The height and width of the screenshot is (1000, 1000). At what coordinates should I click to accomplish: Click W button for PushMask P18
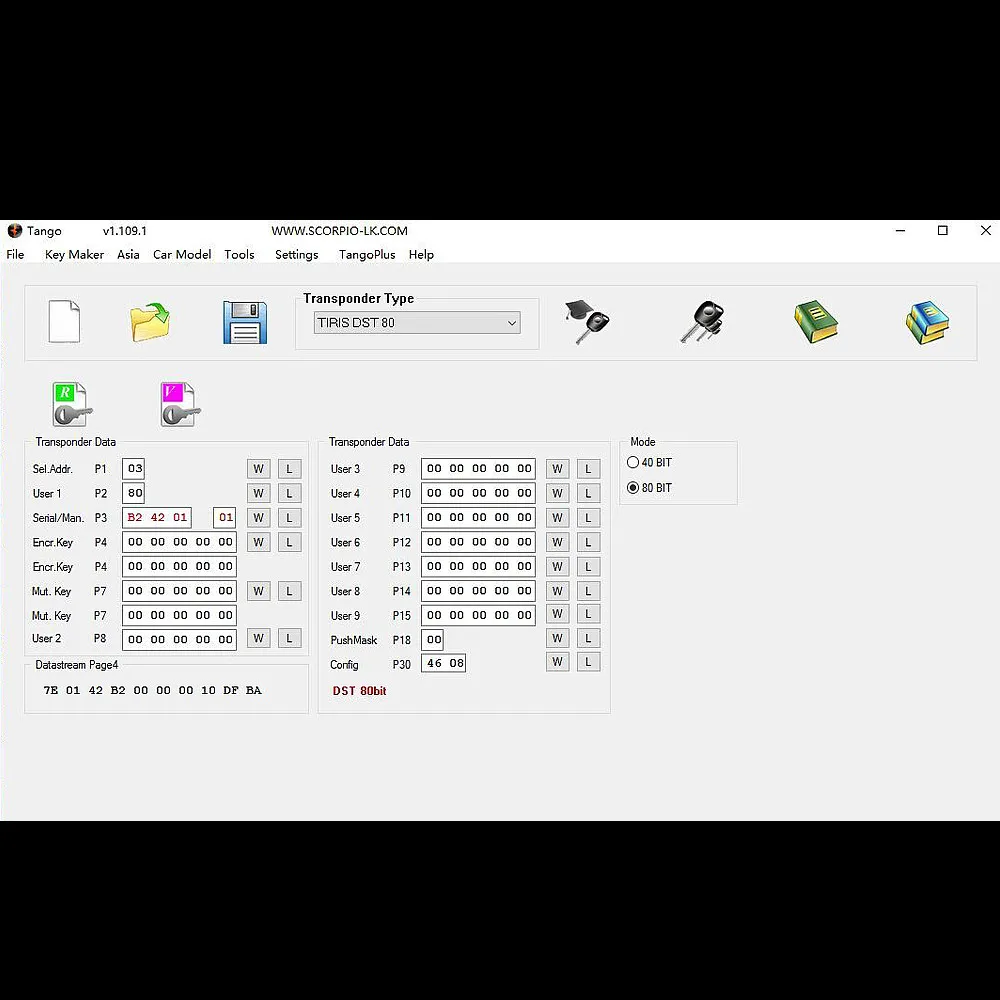[557, 638]
